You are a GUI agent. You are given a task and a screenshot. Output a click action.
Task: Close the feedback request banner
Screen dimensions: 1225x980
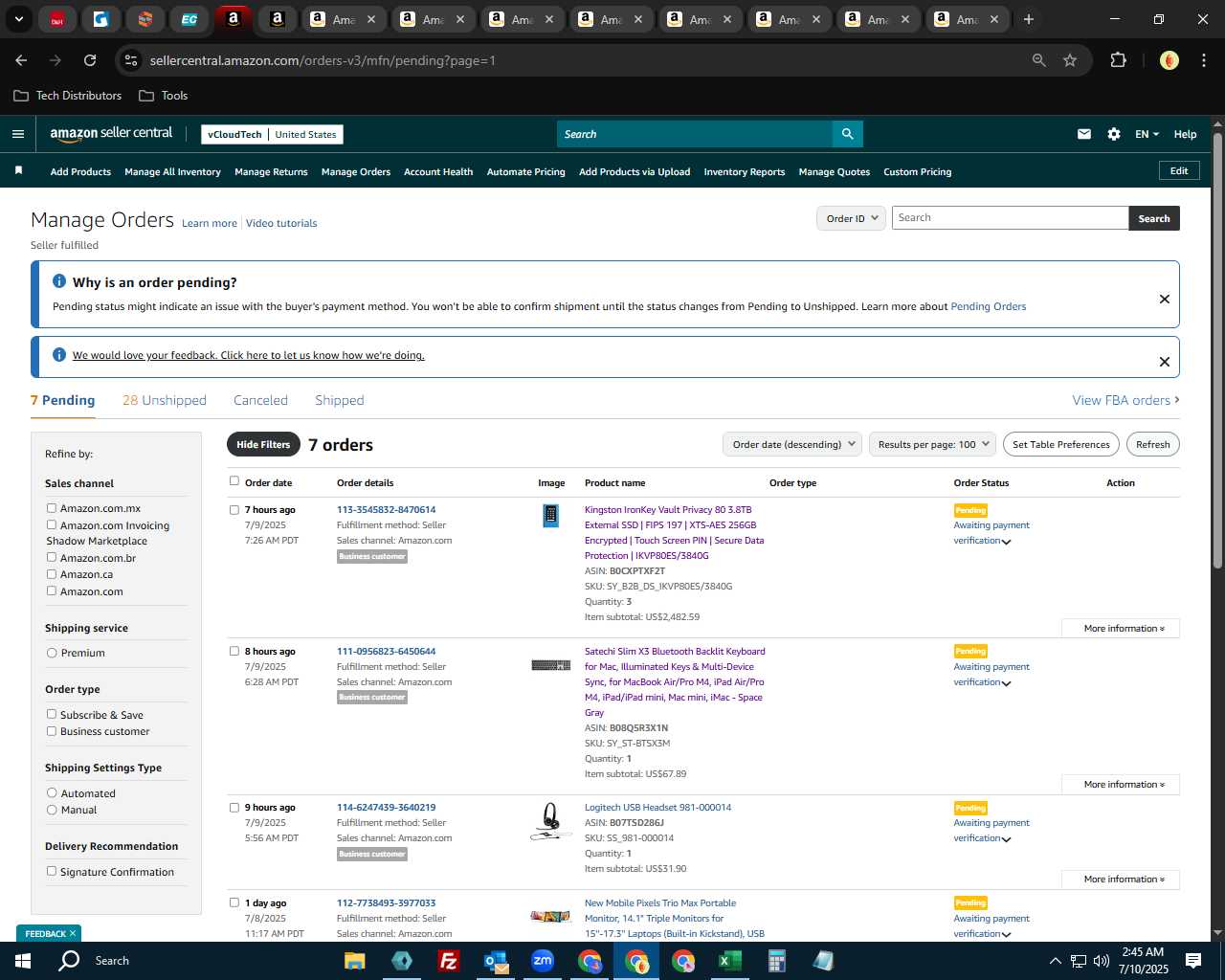click(1165, 362)
